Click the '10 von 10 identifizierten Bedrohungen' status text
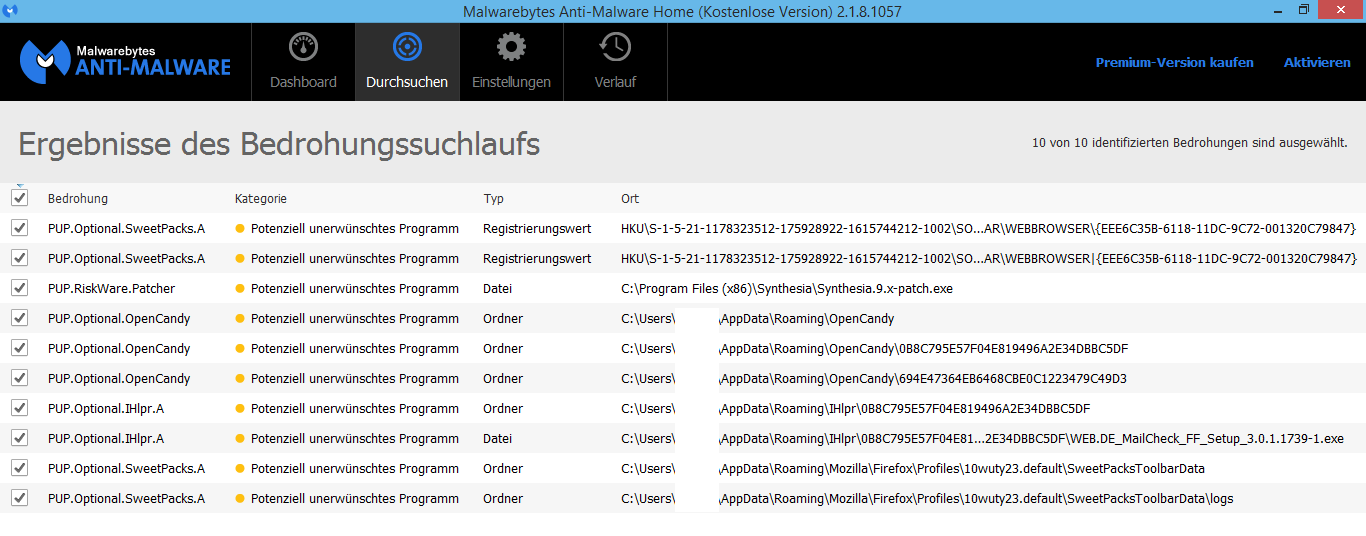The width and height of the screenshot is (1366, 536). coord(1190,143)
